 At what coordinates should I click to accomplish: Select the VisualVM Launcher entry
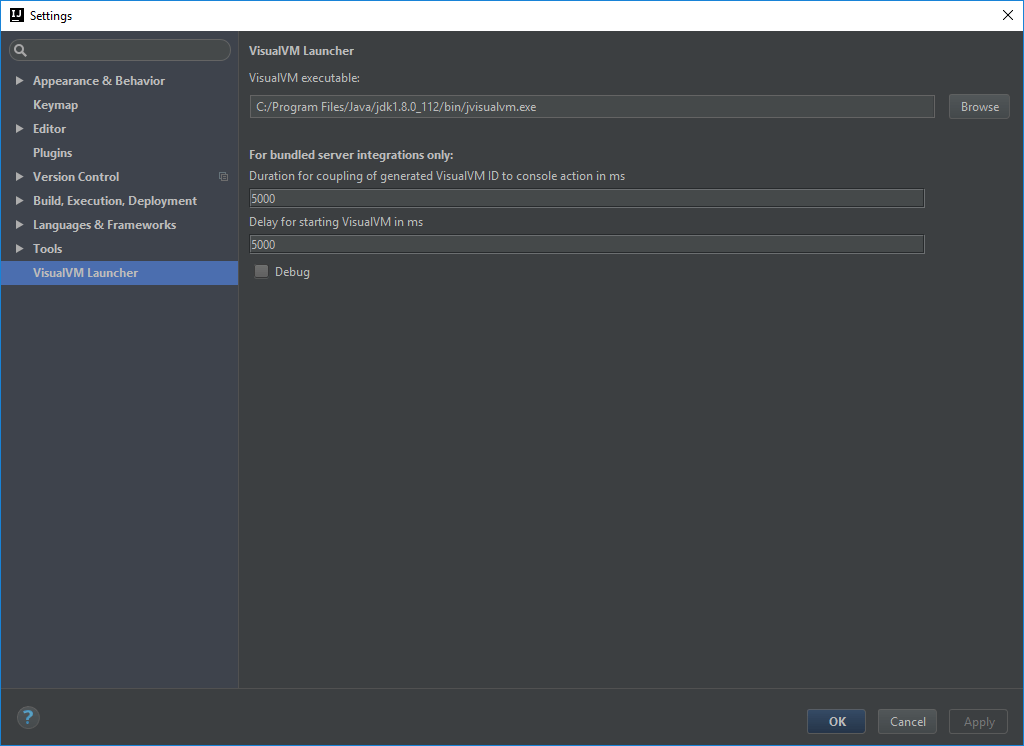(x=85, y=272)
